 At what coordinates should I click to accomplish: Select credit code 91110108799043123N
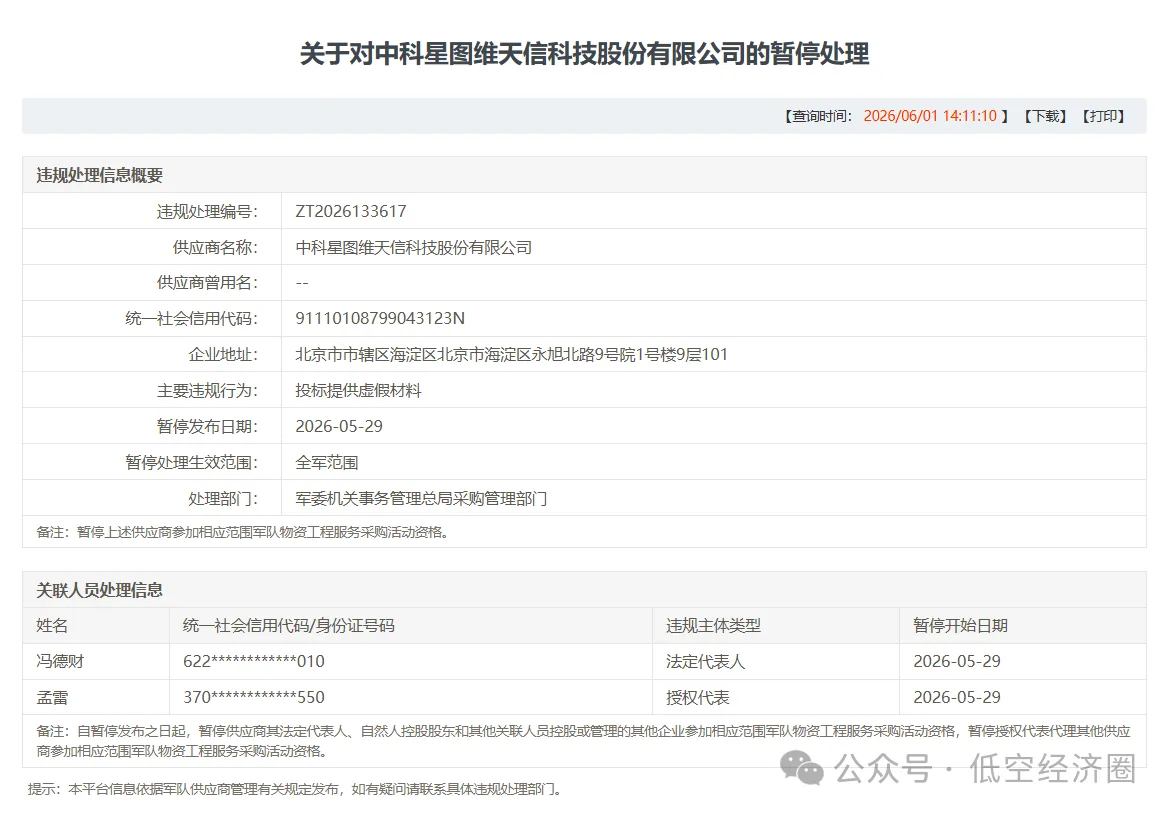tap(380, 318)
